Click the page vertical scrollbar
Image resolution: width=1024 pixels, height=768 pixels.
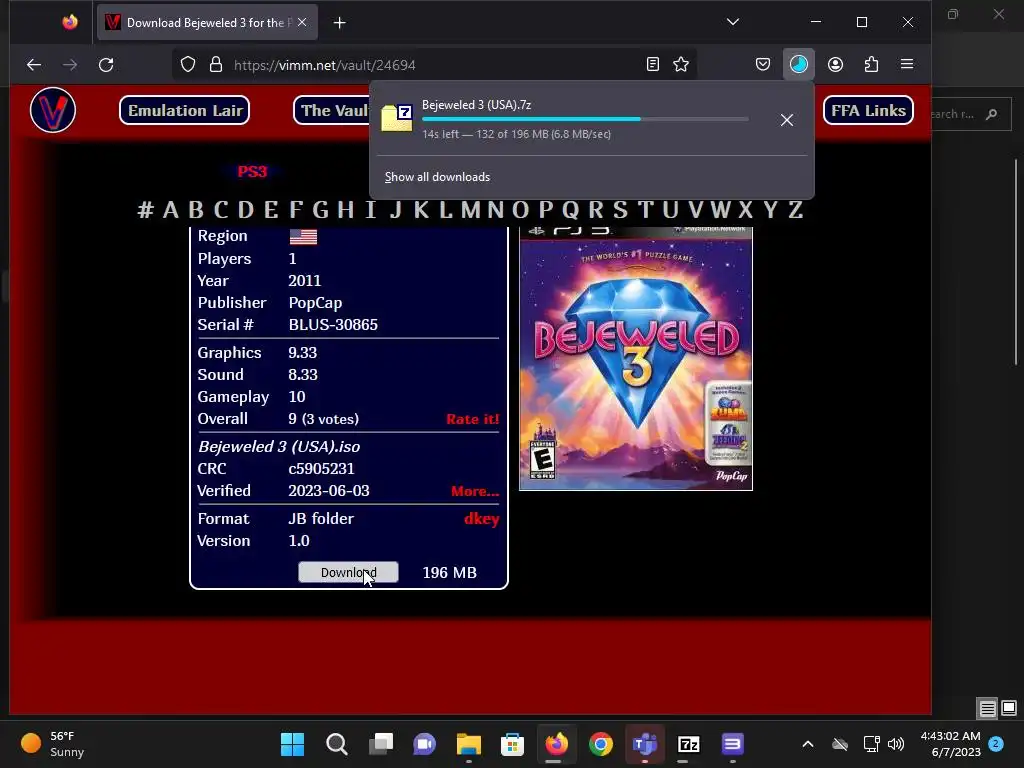[1016, 261]
